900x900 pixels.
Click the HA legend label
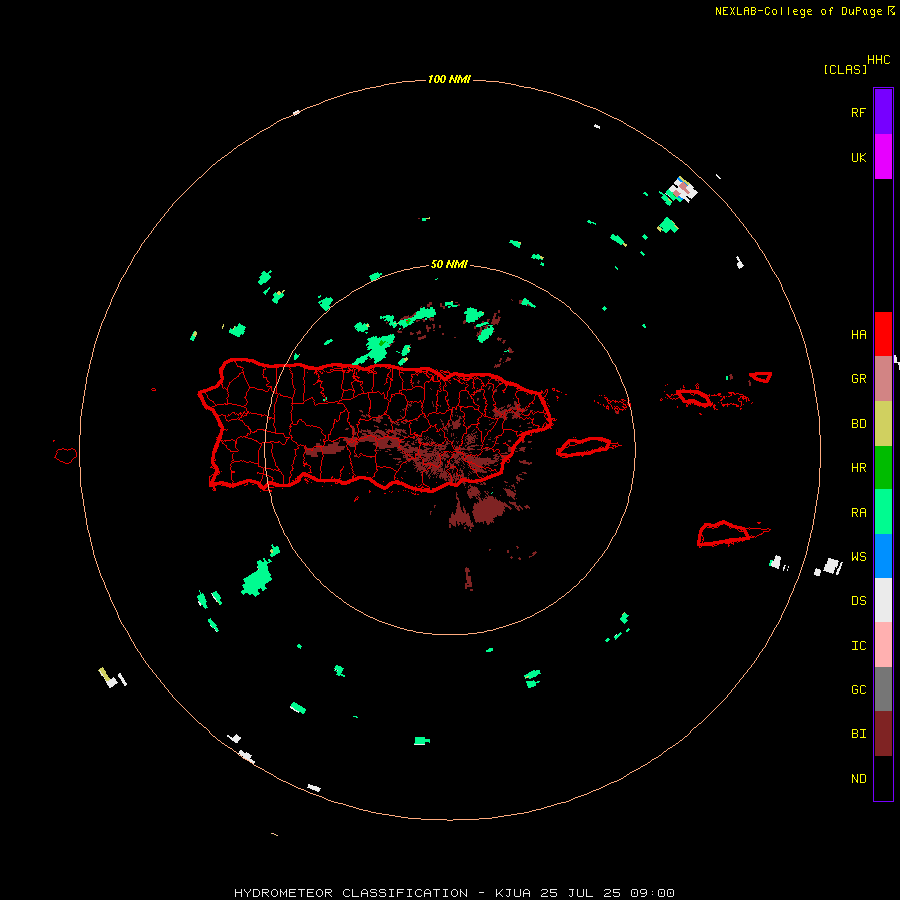pyautogui.click(x=858, y=334)
